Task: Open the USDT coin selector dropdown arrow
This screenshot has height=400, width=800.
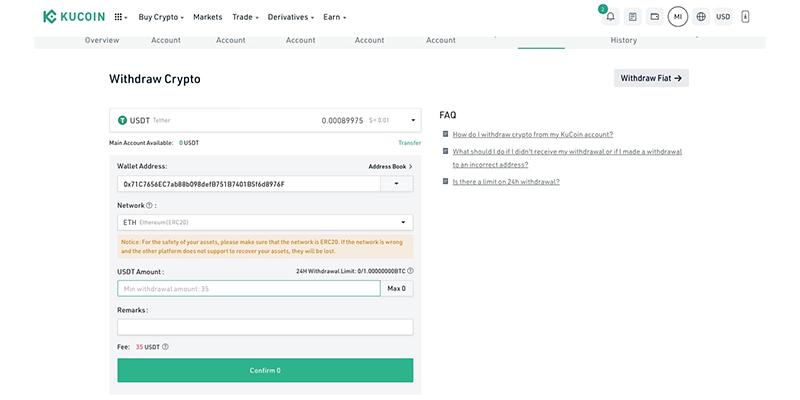Action: 413,121
